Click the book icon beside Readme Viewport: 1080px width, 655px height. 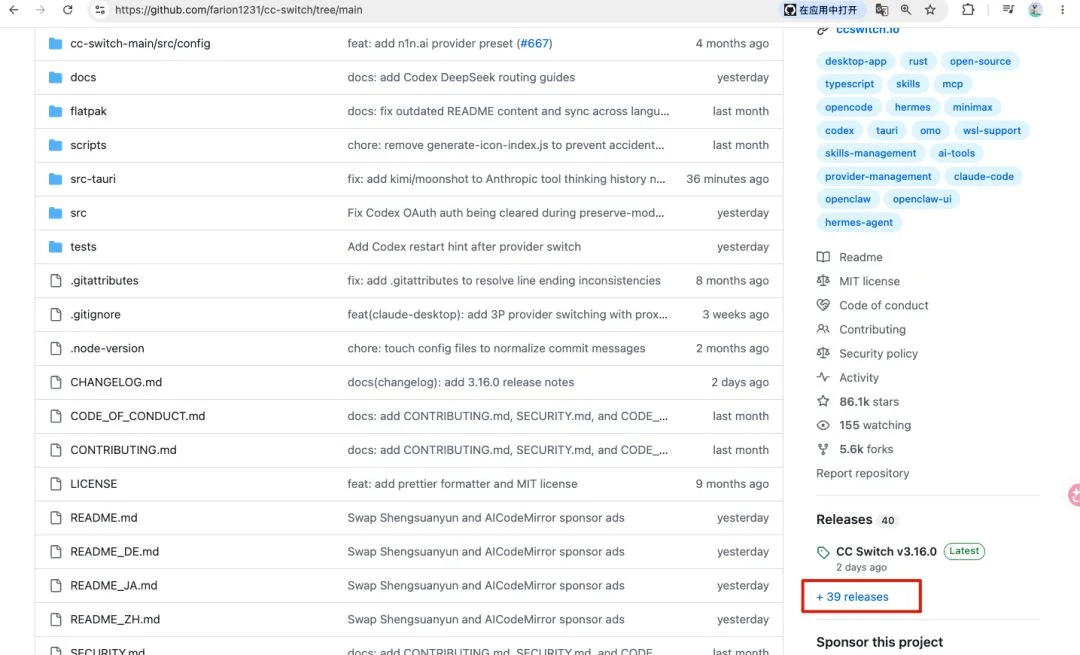(823, 257)
